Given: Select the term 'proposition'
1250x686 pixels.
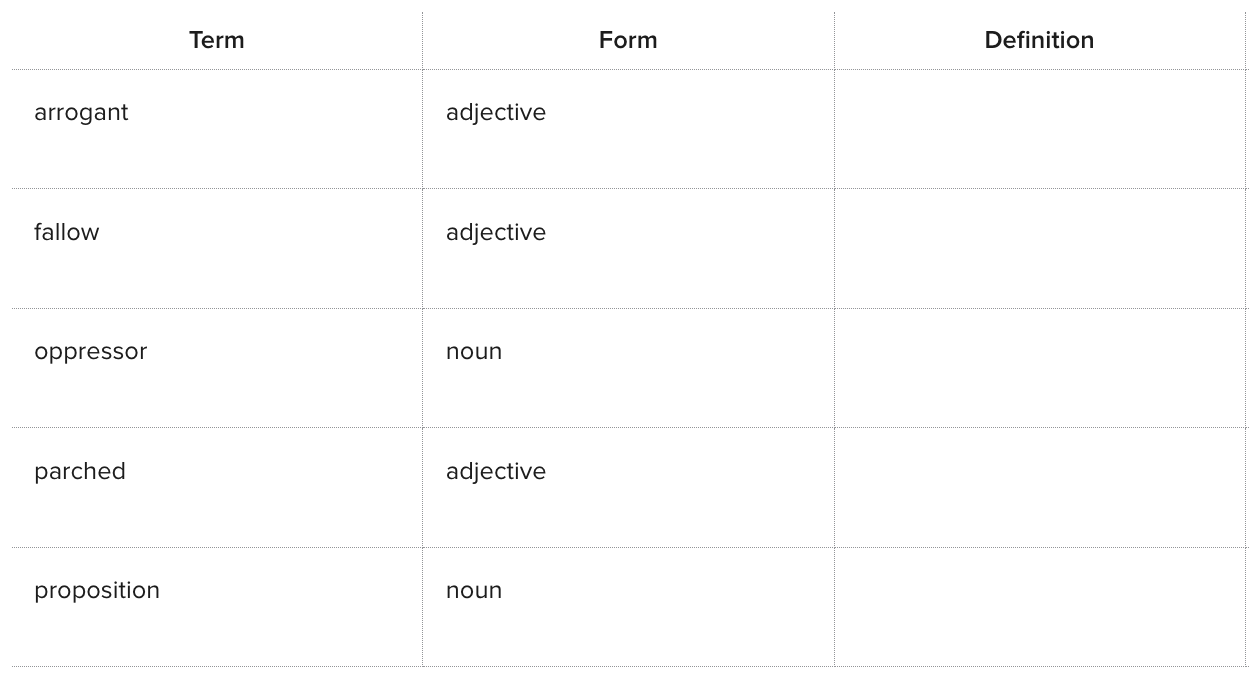Looking at the screenshot, I should pyautogui.click(x=97, y=591).
